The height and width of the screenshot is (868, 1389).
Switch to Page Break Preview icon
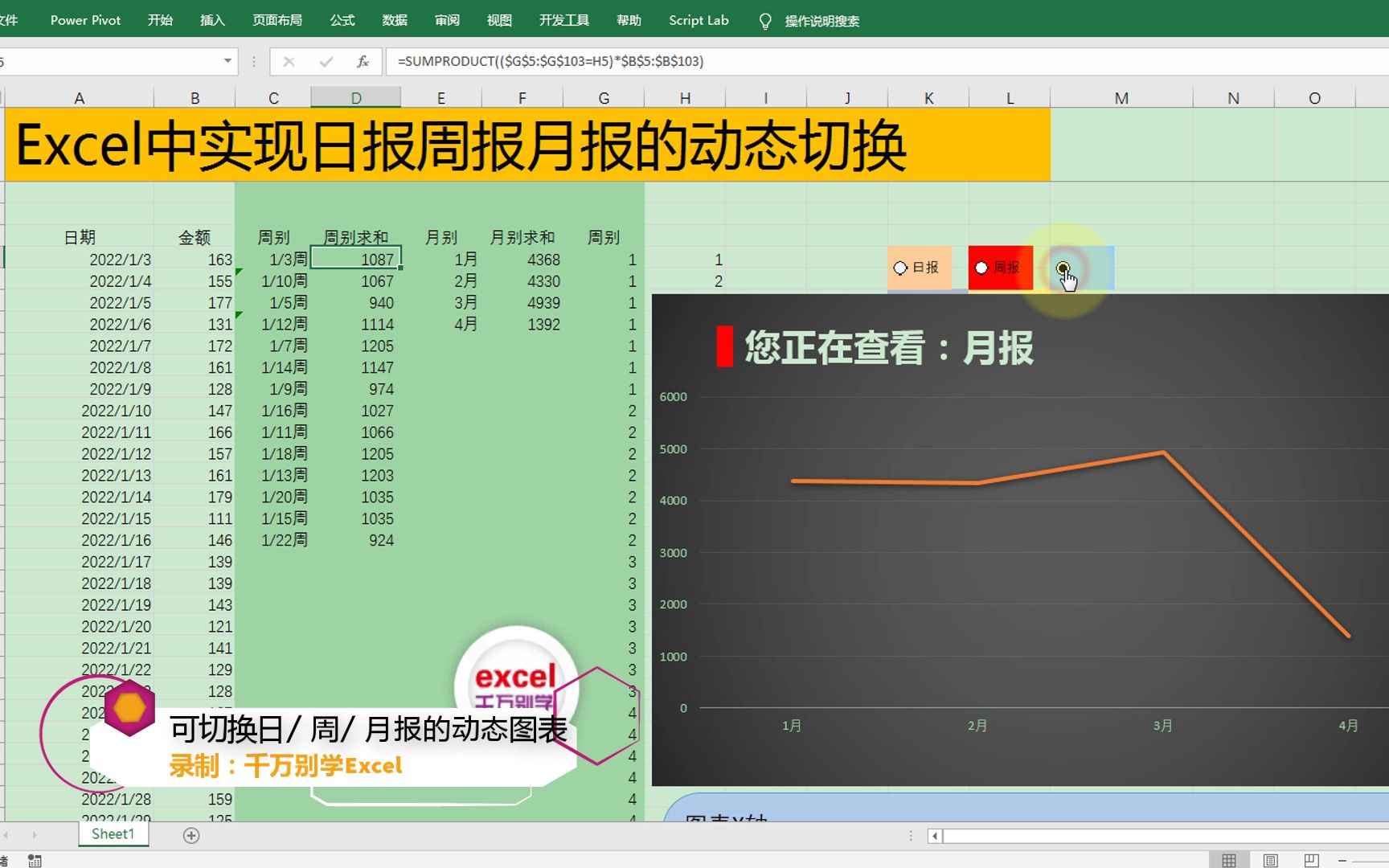coord(1311,860)
